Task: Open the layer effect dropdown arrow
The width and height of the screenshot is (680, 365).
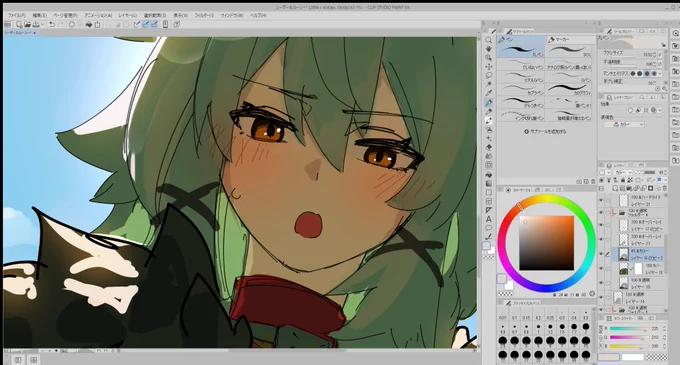Action: (660, 111)
